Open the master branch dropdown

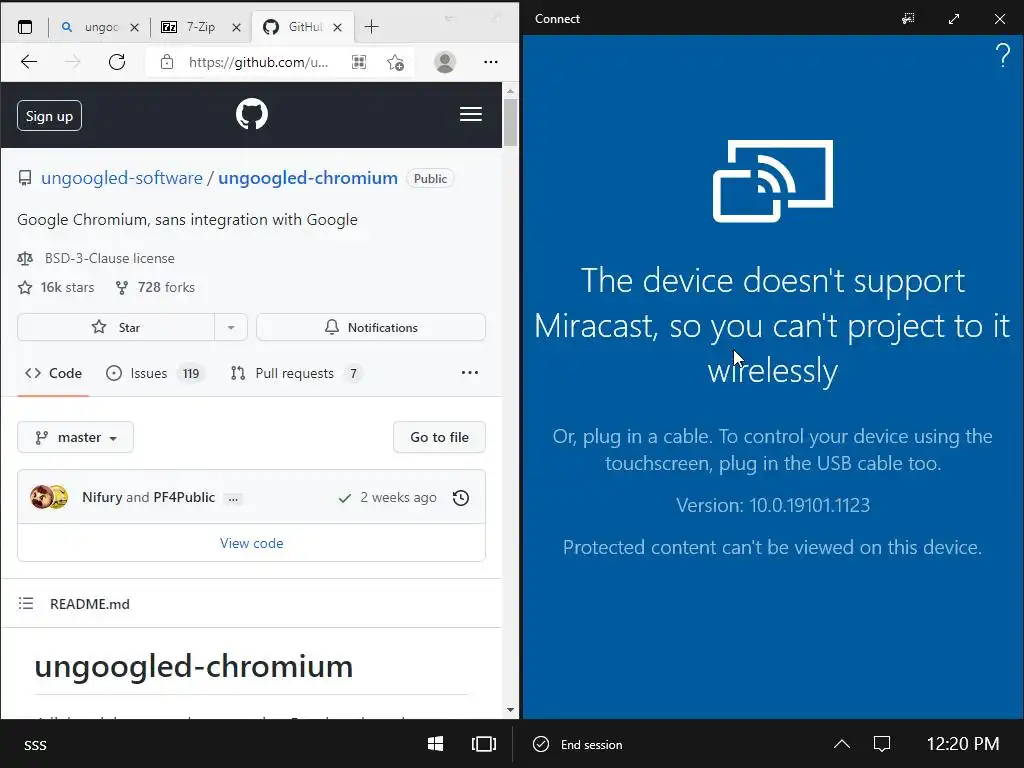tap(76, 437)
